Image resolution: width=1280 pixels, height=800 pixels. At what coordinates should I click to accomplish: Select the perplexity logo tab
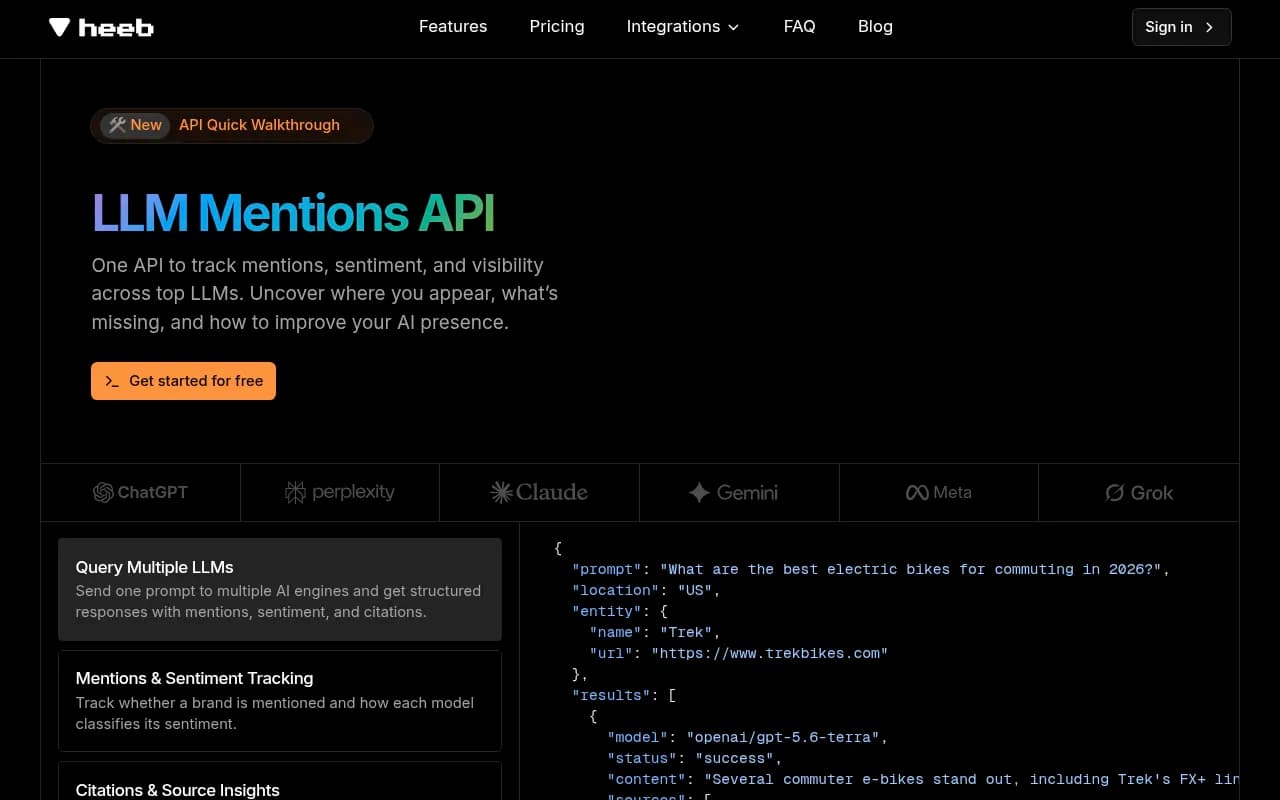pyautogui.click(x=340, y=492)
